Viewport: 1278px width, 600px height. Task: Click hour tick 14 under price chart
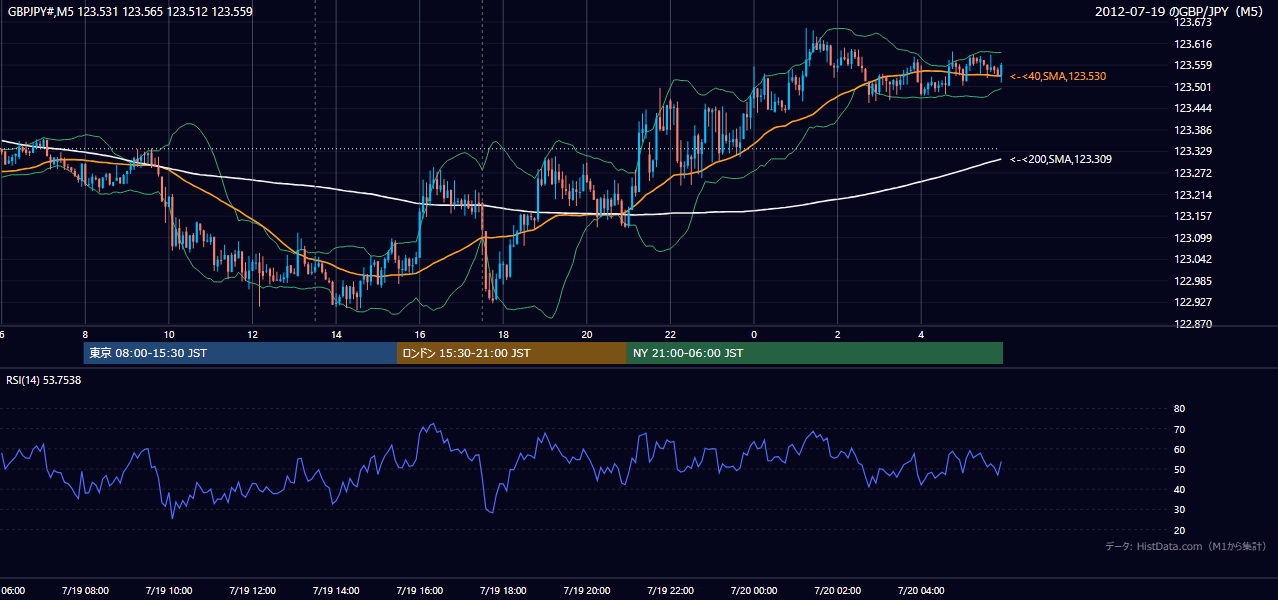click(x=336, y=335)
